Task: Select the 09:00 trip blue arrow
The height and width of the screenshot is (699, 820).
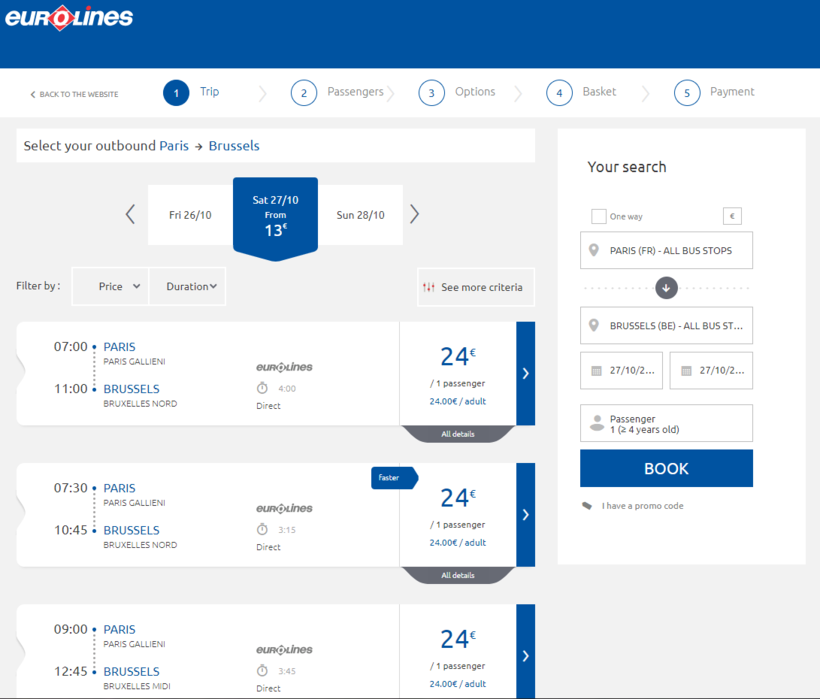Action: click(525, 655)
